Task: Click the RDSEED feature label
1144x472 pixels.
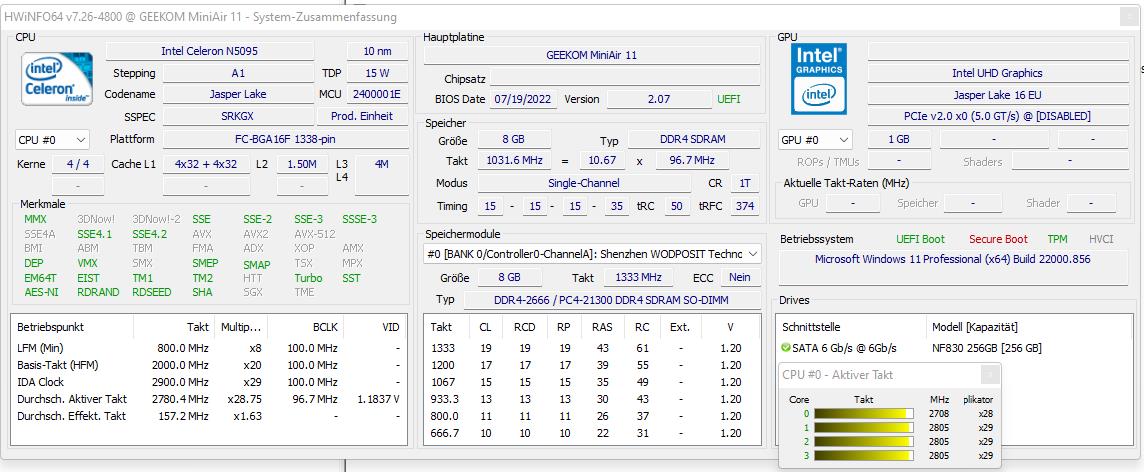Action: pos(152,292)
